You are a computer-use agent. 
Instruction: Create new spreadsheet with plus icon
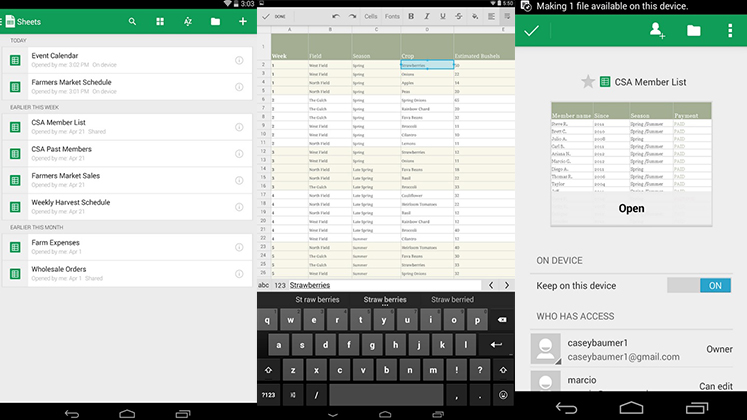[242, 21]
